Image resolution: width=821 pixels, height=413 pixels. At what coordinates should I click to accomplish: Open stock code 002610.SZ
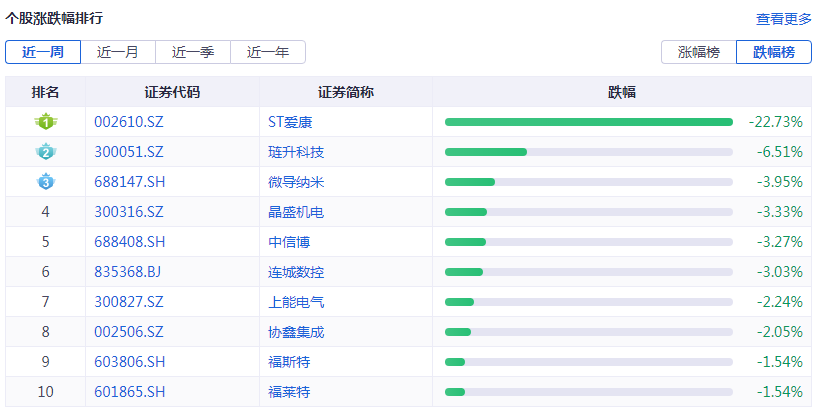pyautogui.click(x=128, y=122)
